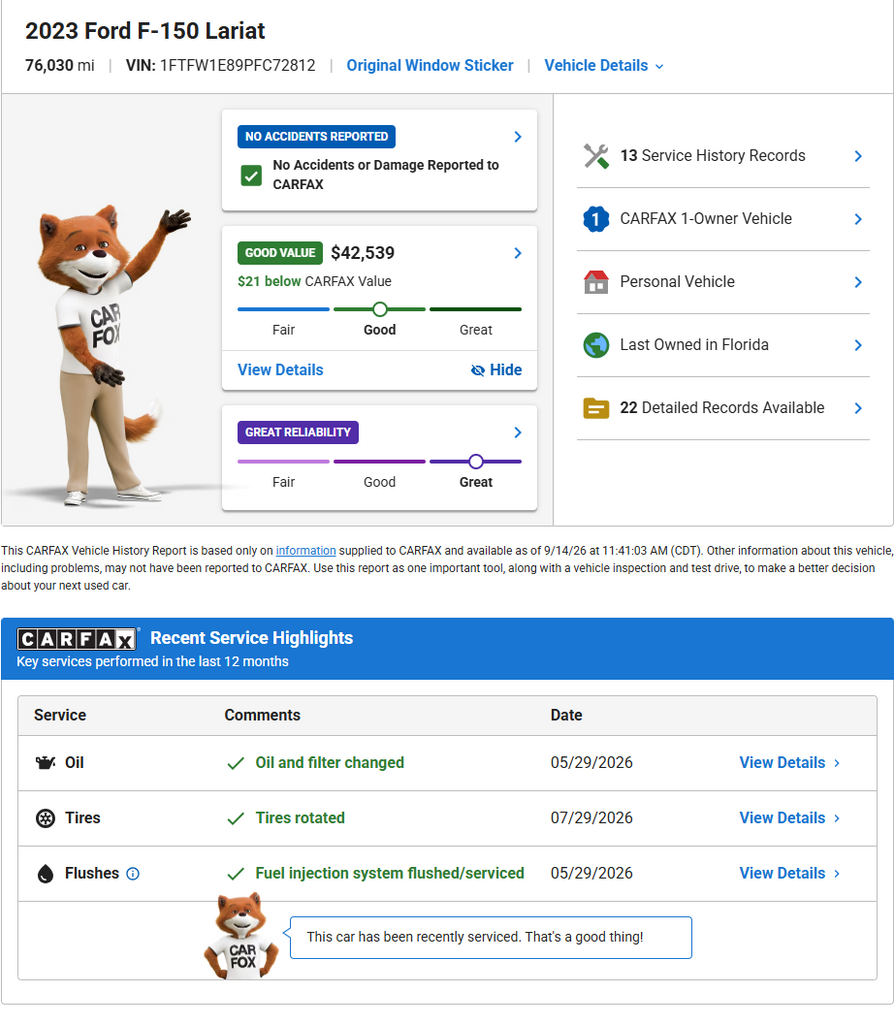Click the $42,539 price text
Screen dimensions: 894x1024
pos(362,253)
